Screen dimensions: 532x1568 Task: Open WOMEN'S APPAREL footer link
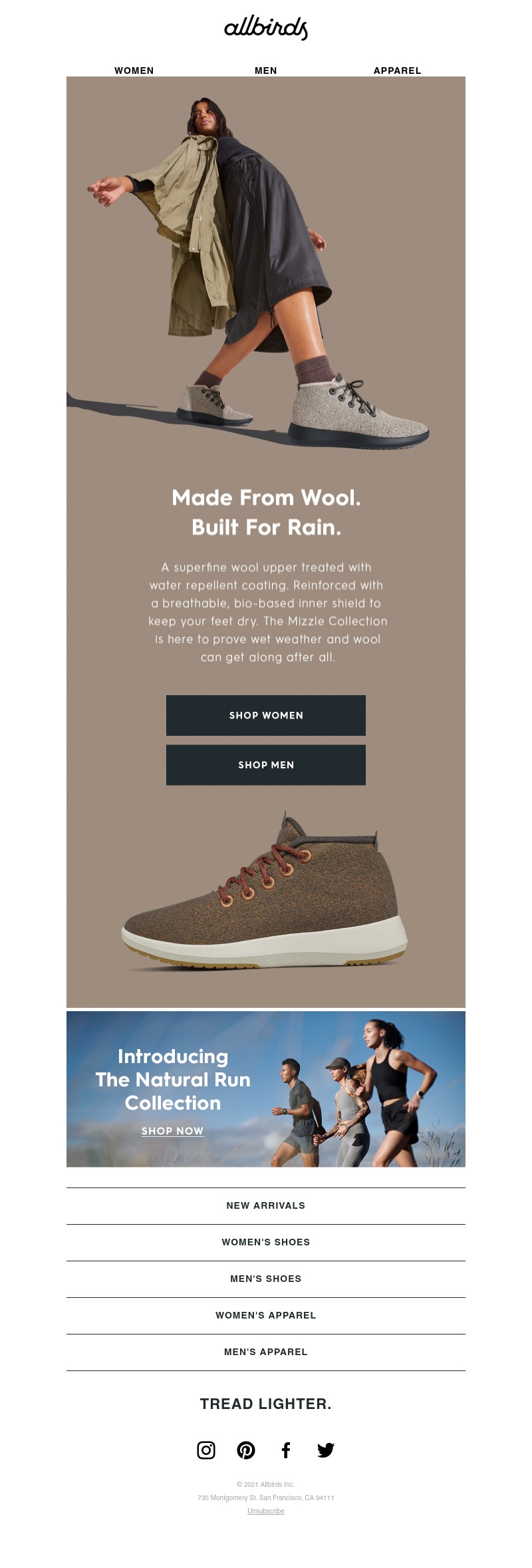pos(266,1315)
